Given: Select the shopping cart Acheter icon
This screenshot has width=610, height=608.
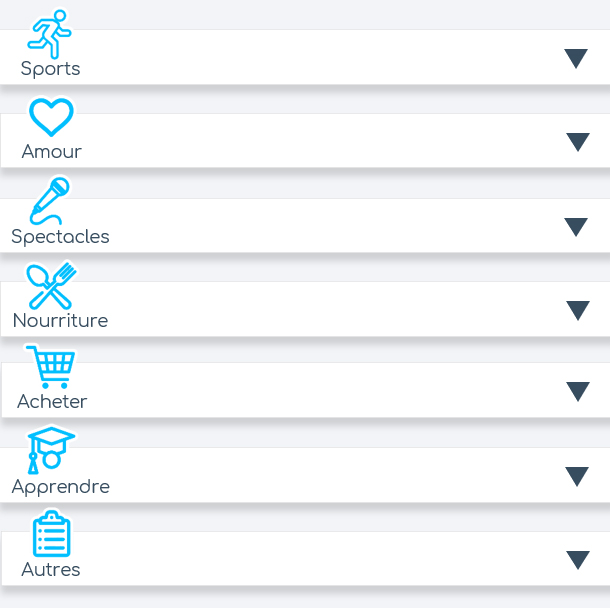Looking at the screenshot, I should click(x=51, y=367).
